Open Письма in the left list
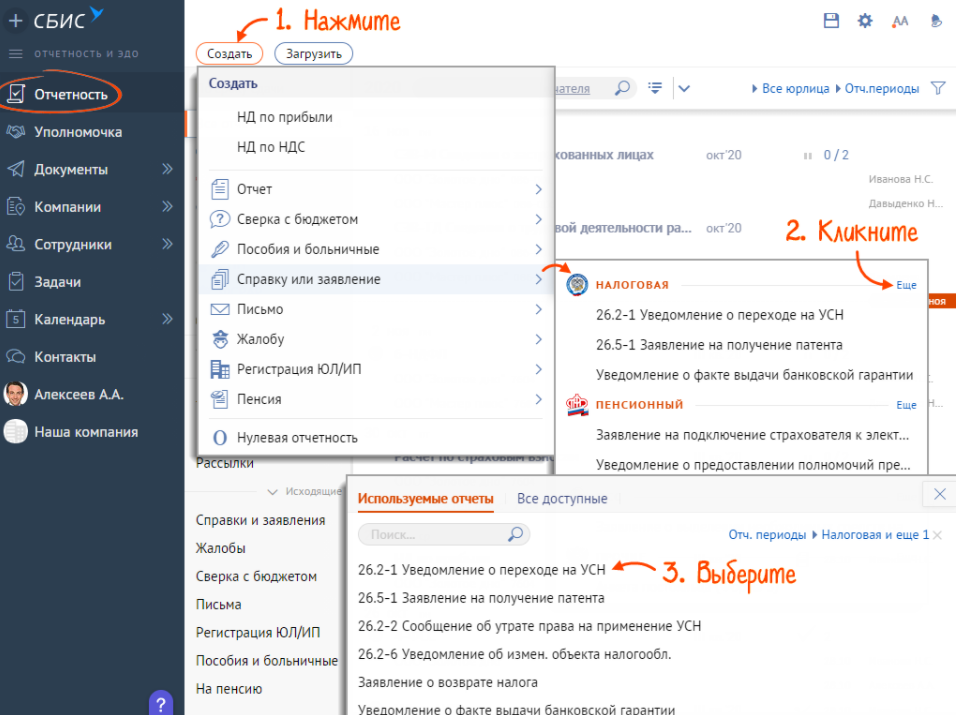Screen dimensions: 956x715 [x=218, y=604]
